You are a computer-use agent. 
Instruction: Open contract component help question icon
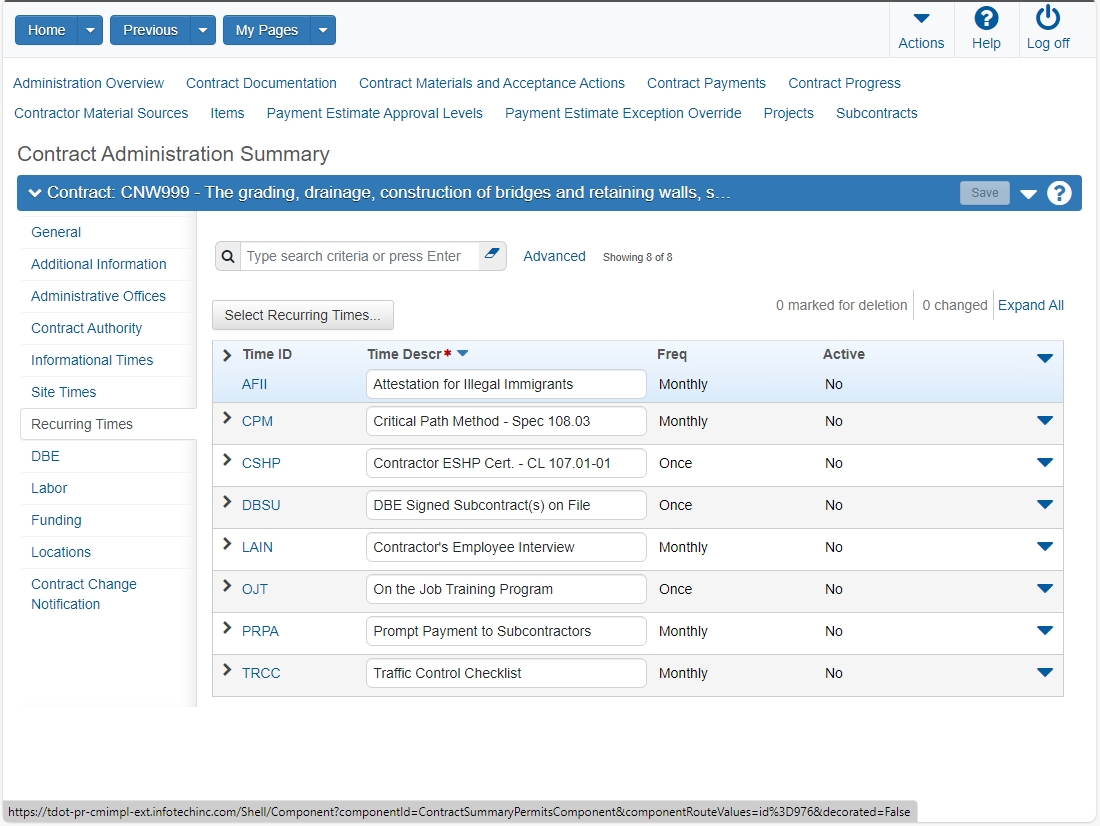click(x=1059, y=193)
